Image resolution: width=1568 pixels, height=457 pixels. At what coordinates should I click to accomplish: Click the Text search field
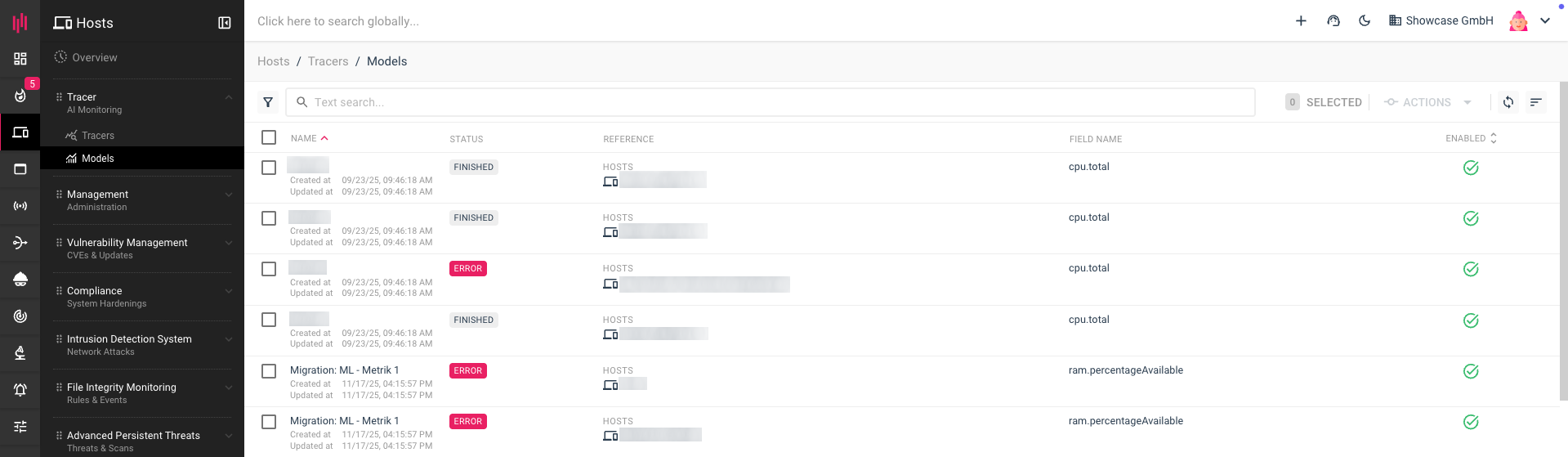(x=768, y=102)
